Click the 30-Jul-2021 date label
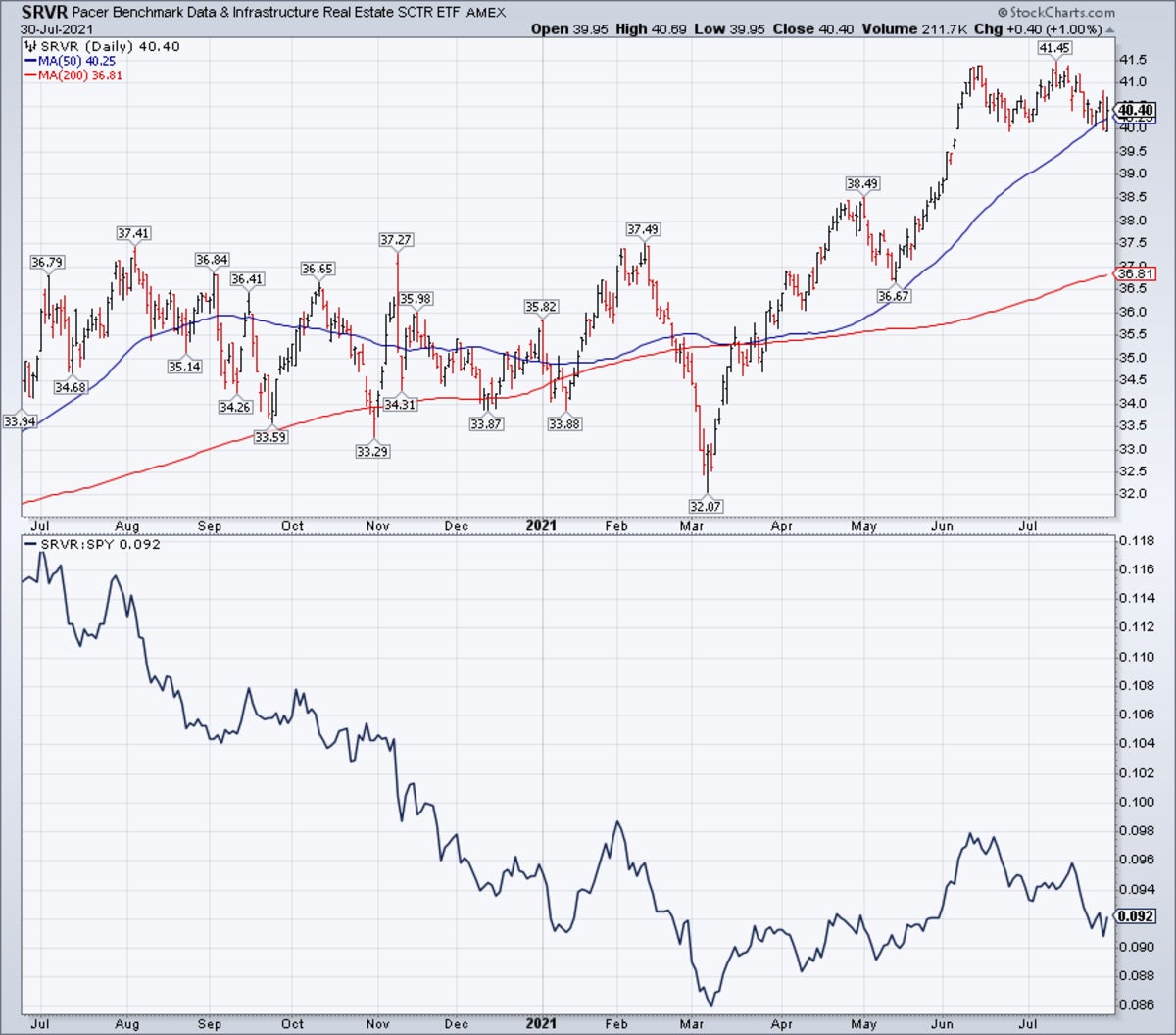The width and height of the screenshot is (1176, 1035). [x=56, y=29]
